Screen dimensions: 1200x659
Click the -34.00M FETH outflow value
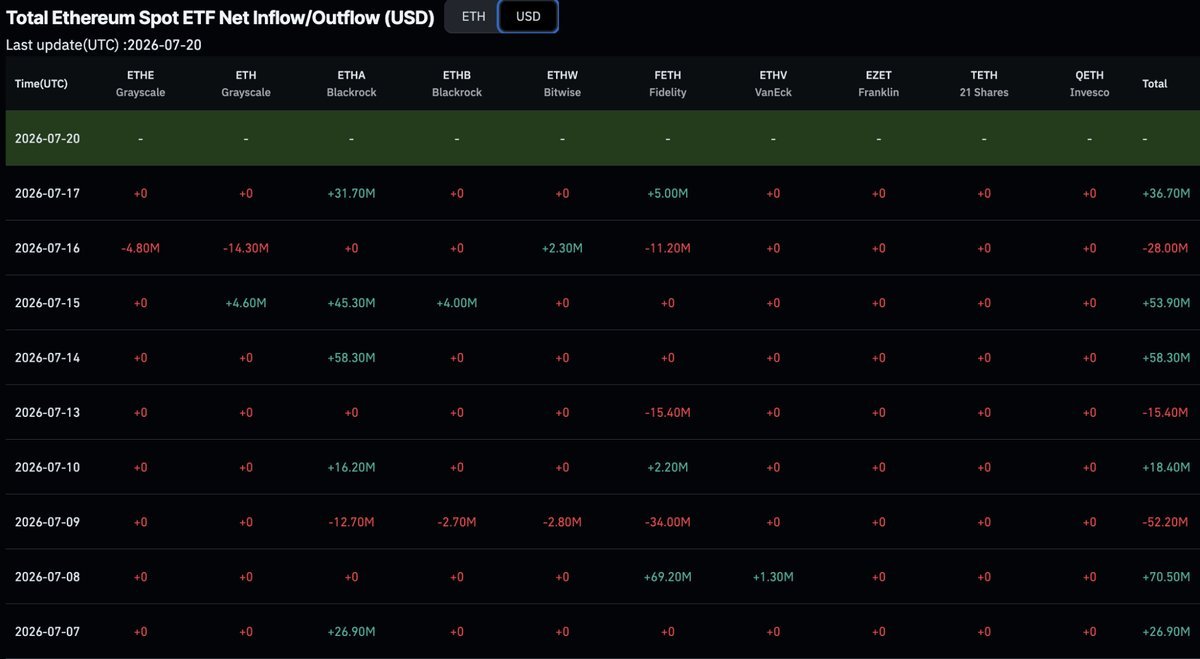click(668, 522)
